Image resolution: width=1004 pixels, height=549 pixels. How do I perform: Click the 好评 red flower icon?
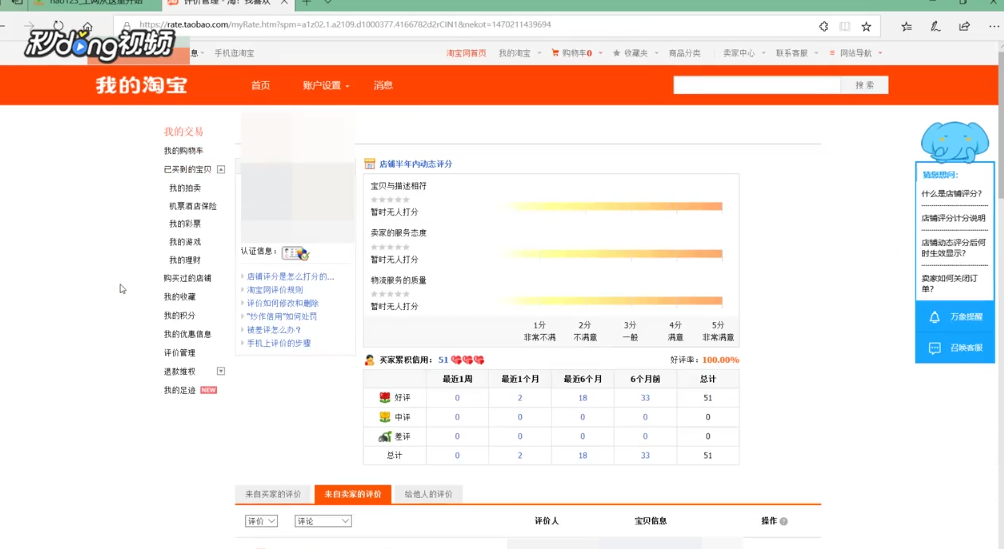(x=385, y=398)
